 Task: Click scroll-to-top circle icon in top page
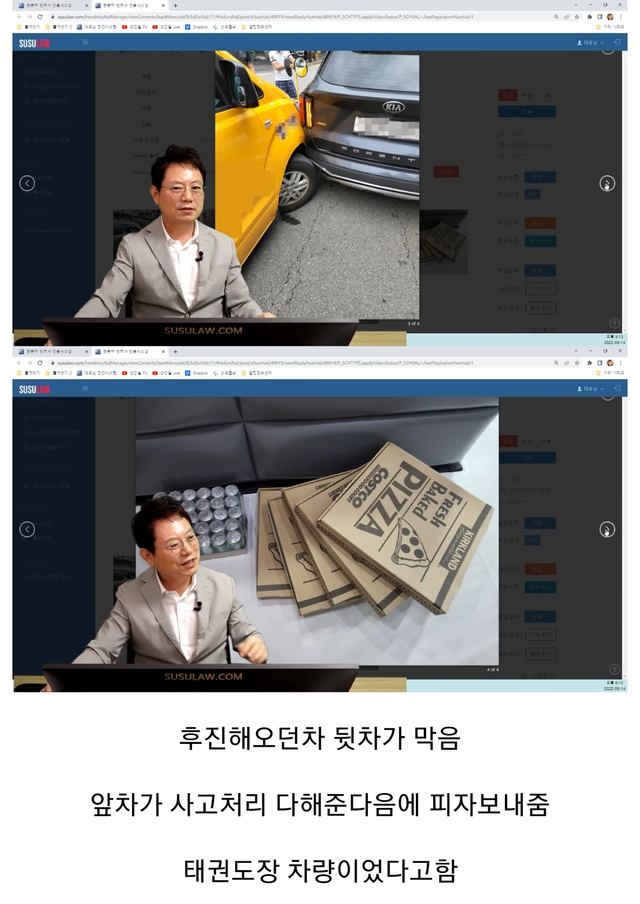click(x=606, y=50)
